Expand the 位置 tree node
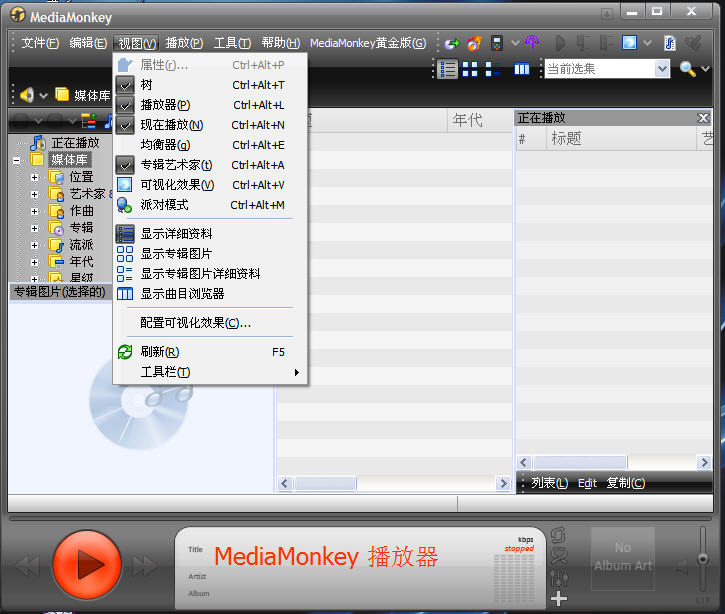 point(34,177)
